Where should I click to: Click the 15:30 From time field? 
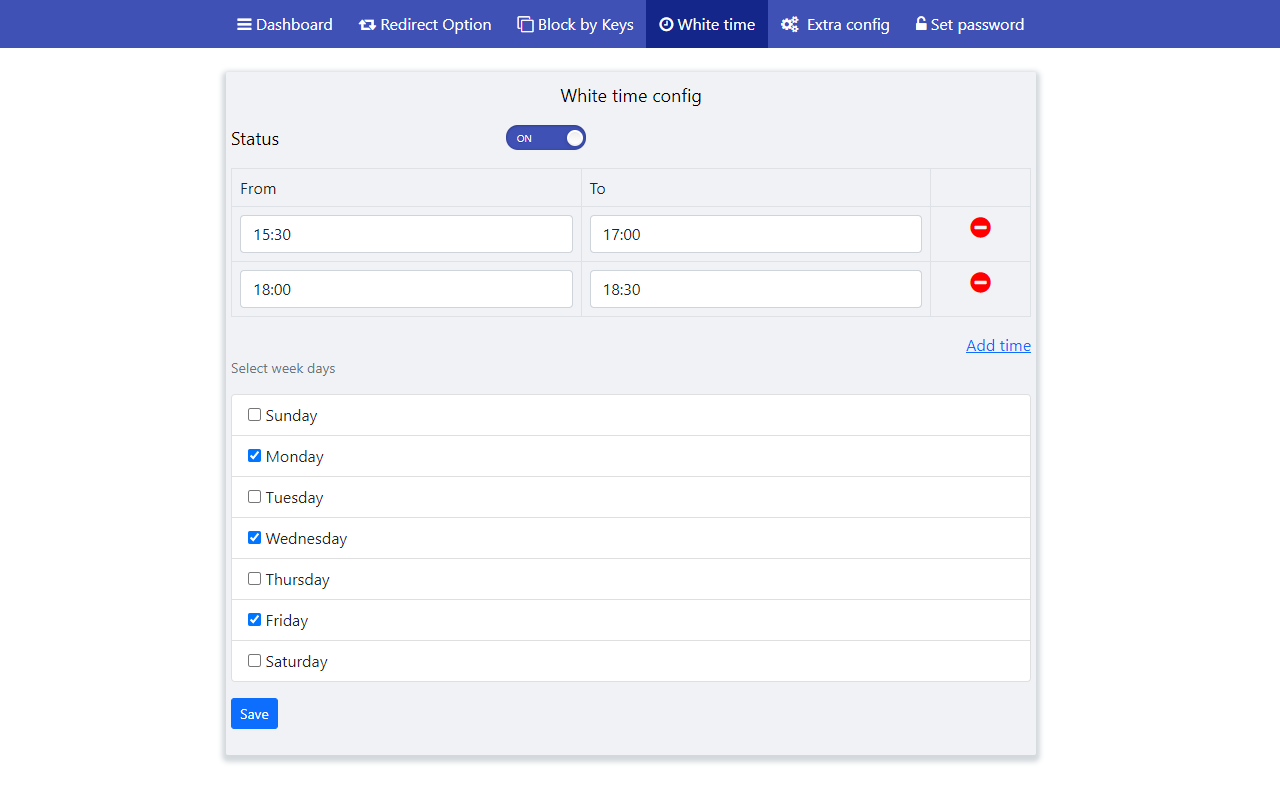[406, 233]
